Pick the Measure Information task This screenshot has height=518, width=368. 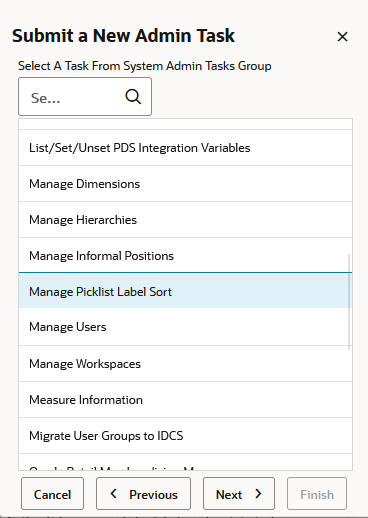click(185, 400)
